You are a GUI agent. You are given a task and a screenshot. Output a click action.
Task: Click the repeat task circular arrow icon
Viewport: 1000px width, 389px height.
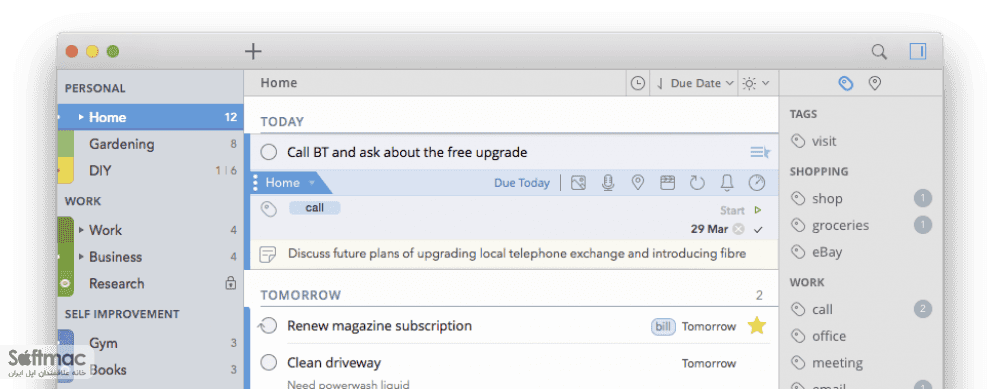point(697,183)
